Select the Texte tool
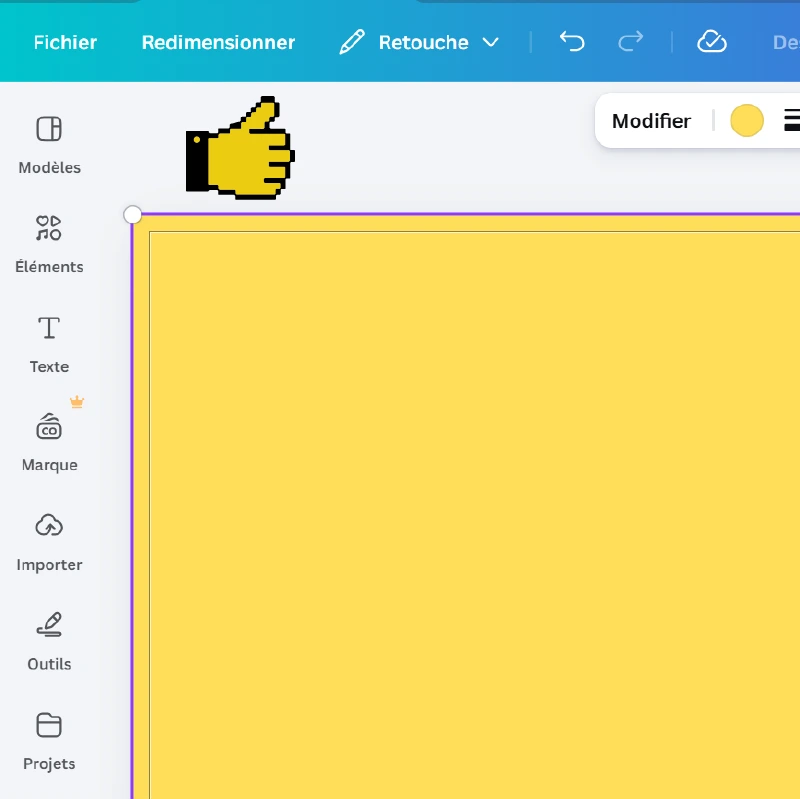The height and width of the screenshot is (800, 800). click(49, 343)
